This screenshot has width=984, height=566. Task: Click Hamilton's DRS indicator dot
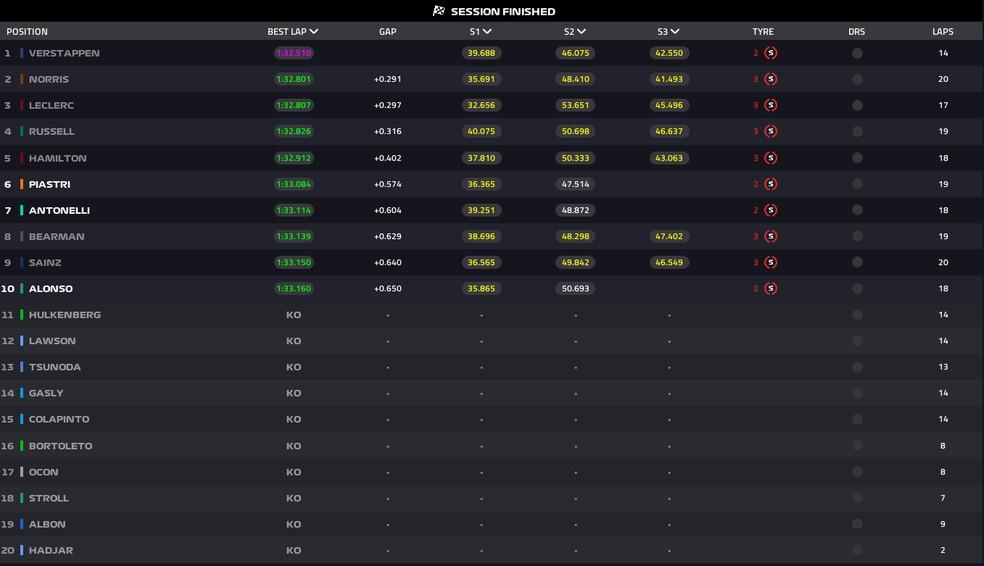857,158
